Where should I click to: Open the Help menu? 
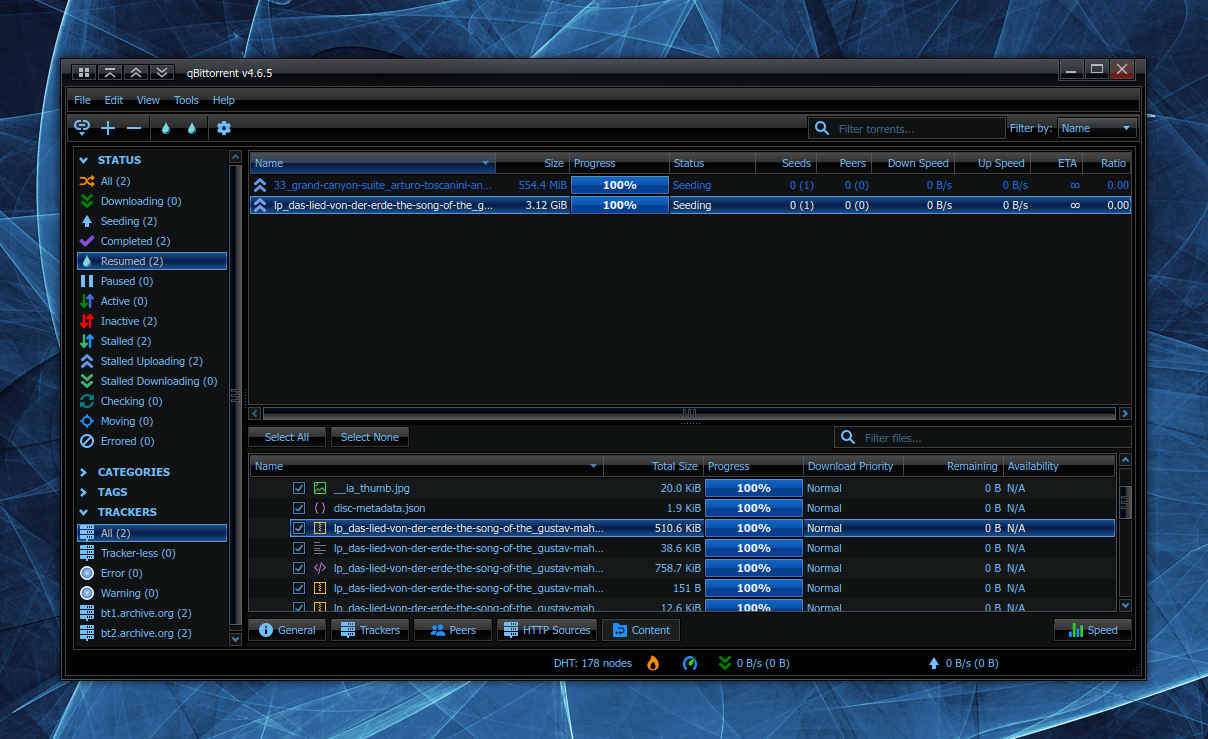[x=224, y=100]
